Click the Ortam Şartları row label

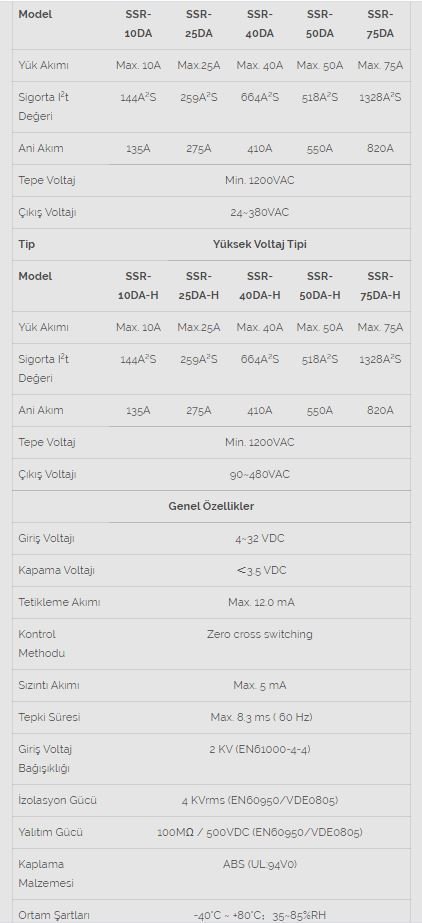(54, 915)
